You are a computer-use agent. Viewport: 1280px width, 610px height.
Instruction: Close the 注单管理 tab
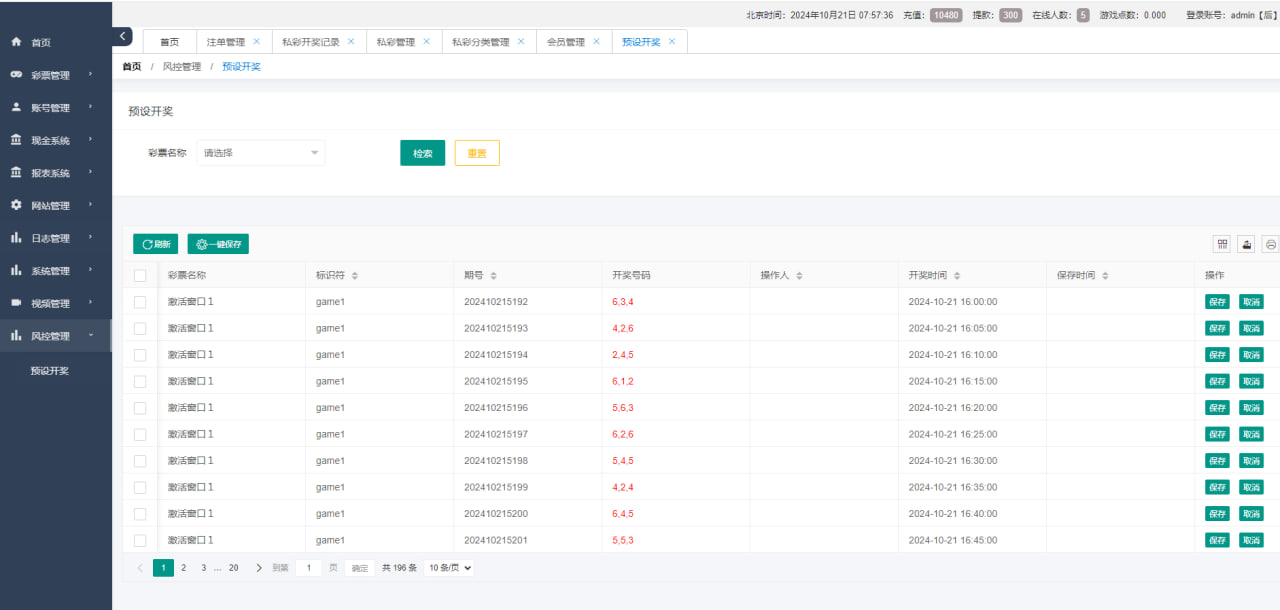(256, 42)
